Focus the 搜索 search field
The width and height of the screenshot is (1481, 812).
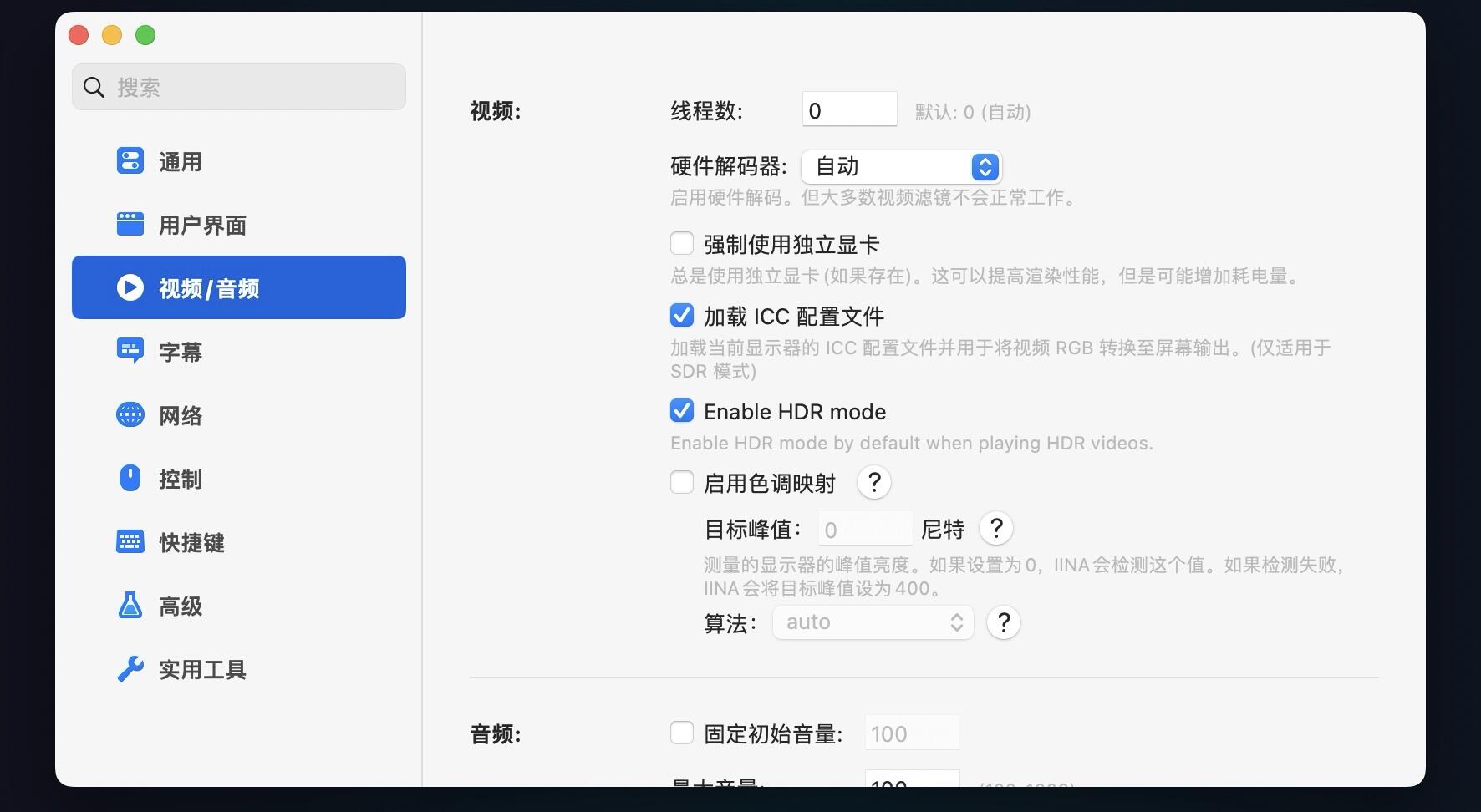[239, 87]
